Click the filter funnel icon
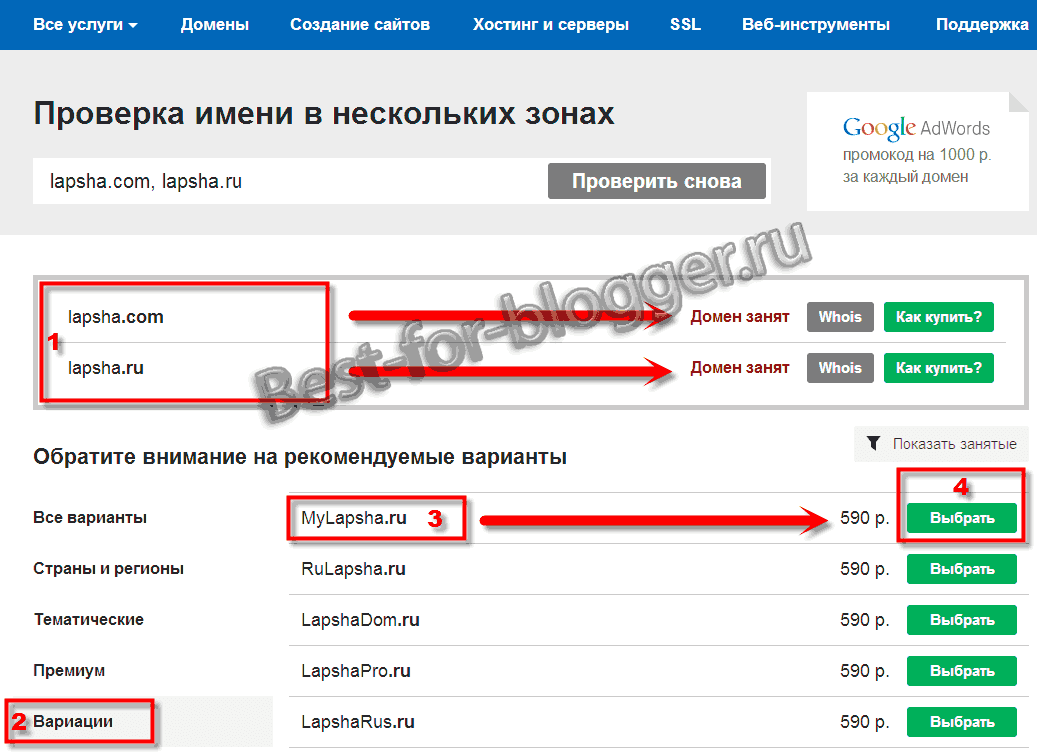 873,444
